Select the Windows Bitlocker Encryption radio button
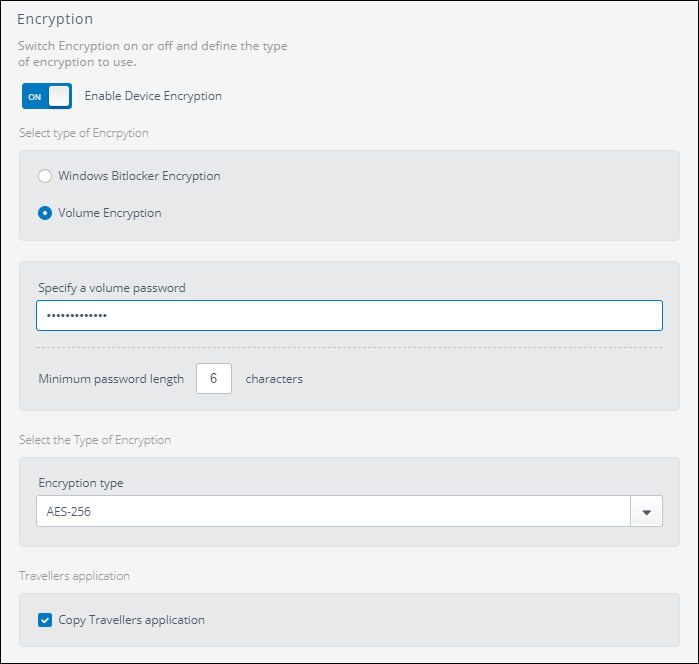This screenshot has height=664, width=699. 44,176
